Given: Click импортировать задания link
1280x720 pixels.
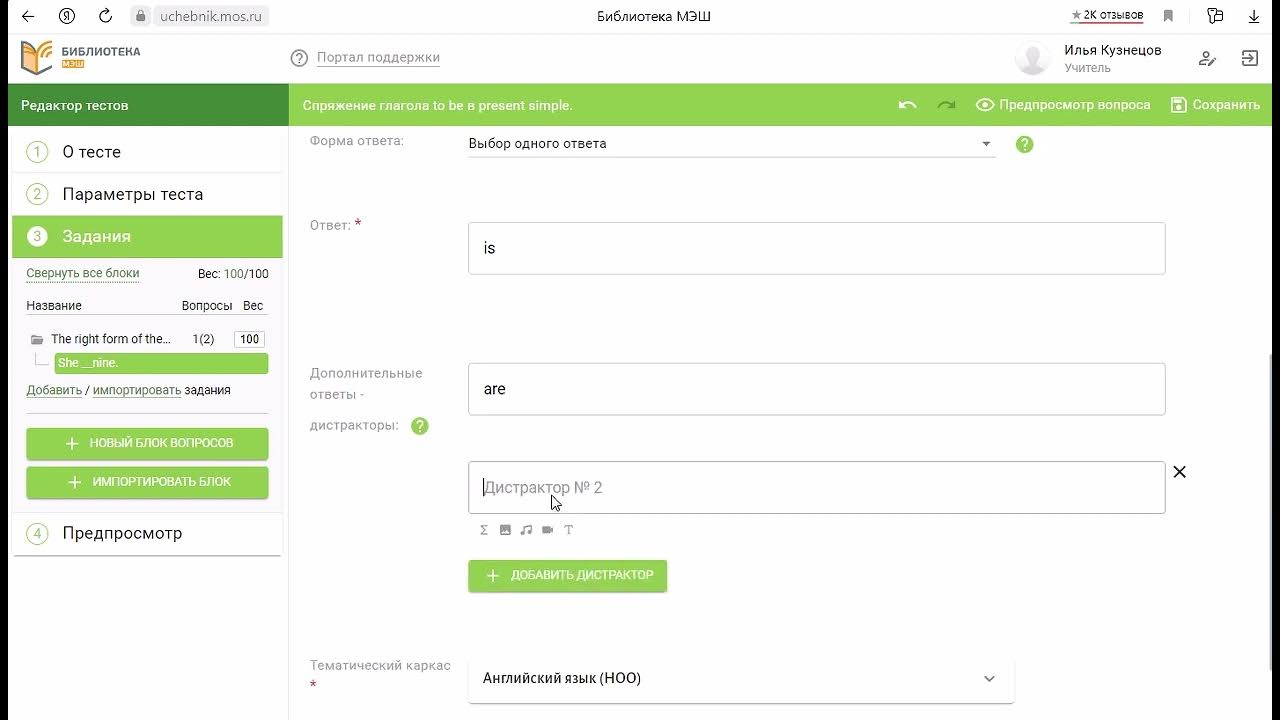Looking at the screenshot, I should tap(137, 390).
